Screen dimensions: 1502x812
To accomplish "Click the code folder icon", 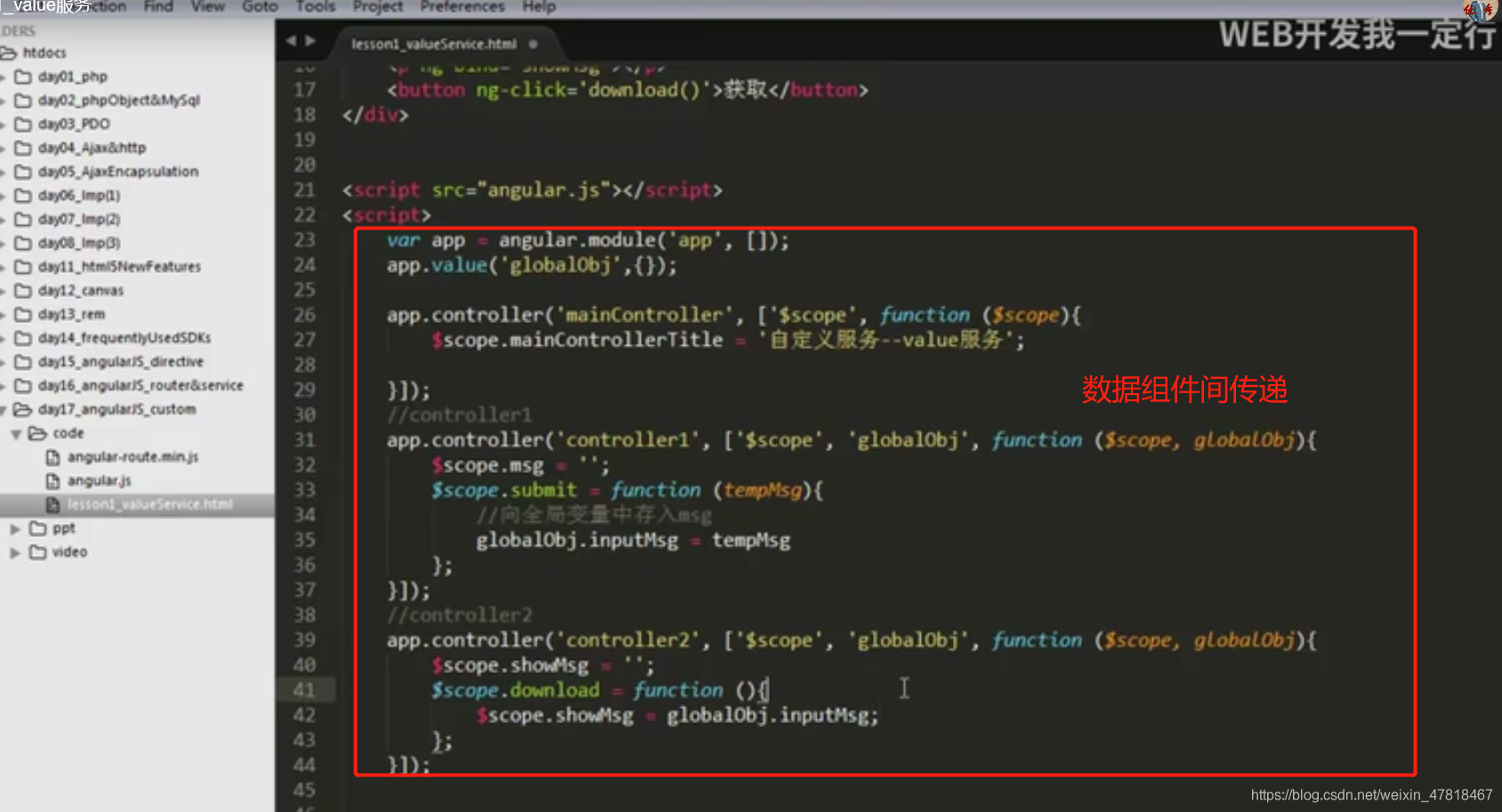I will [37, 433].
